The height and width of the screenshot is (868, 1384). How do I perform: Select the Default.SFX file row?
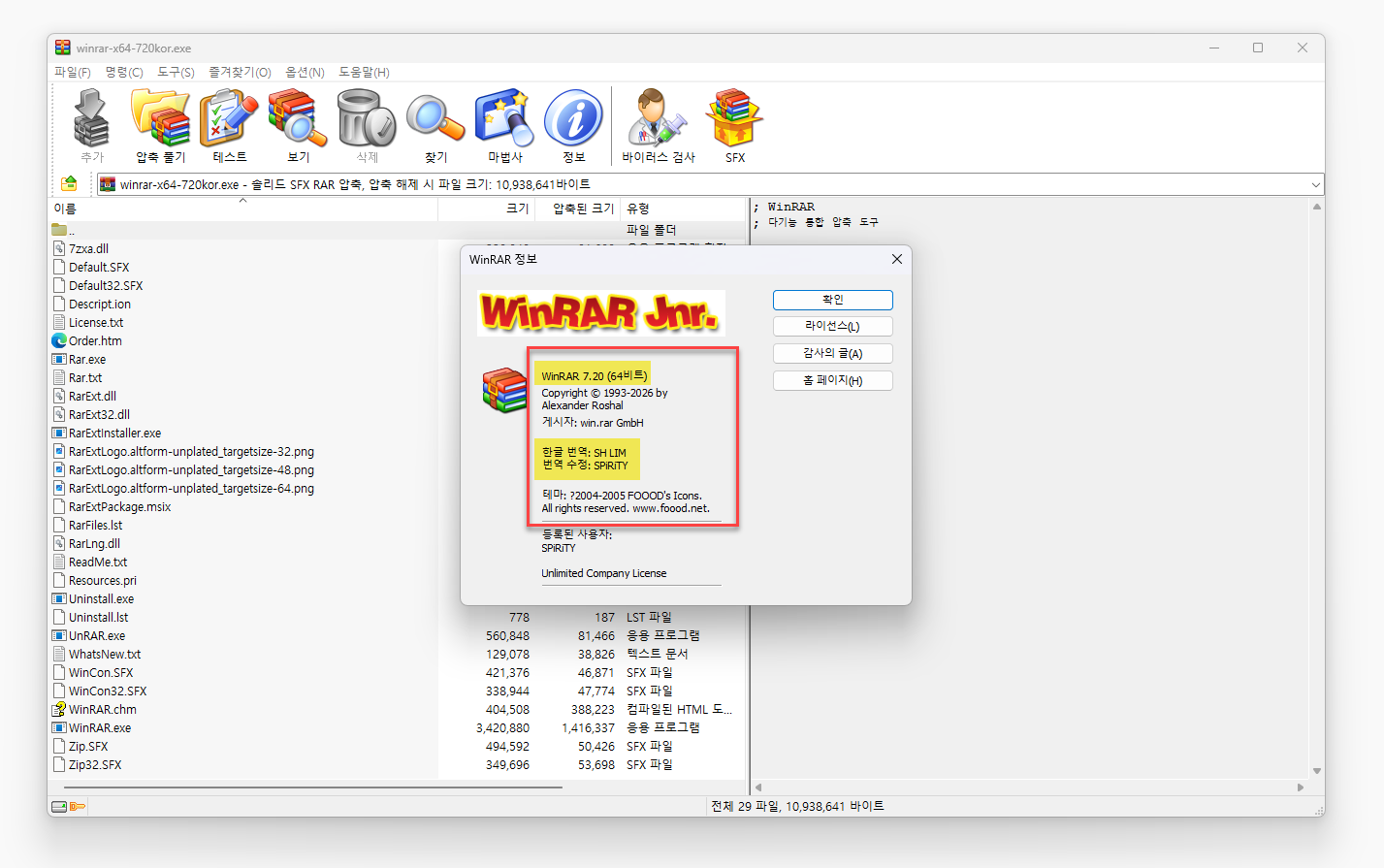click(x=98, y=267)
